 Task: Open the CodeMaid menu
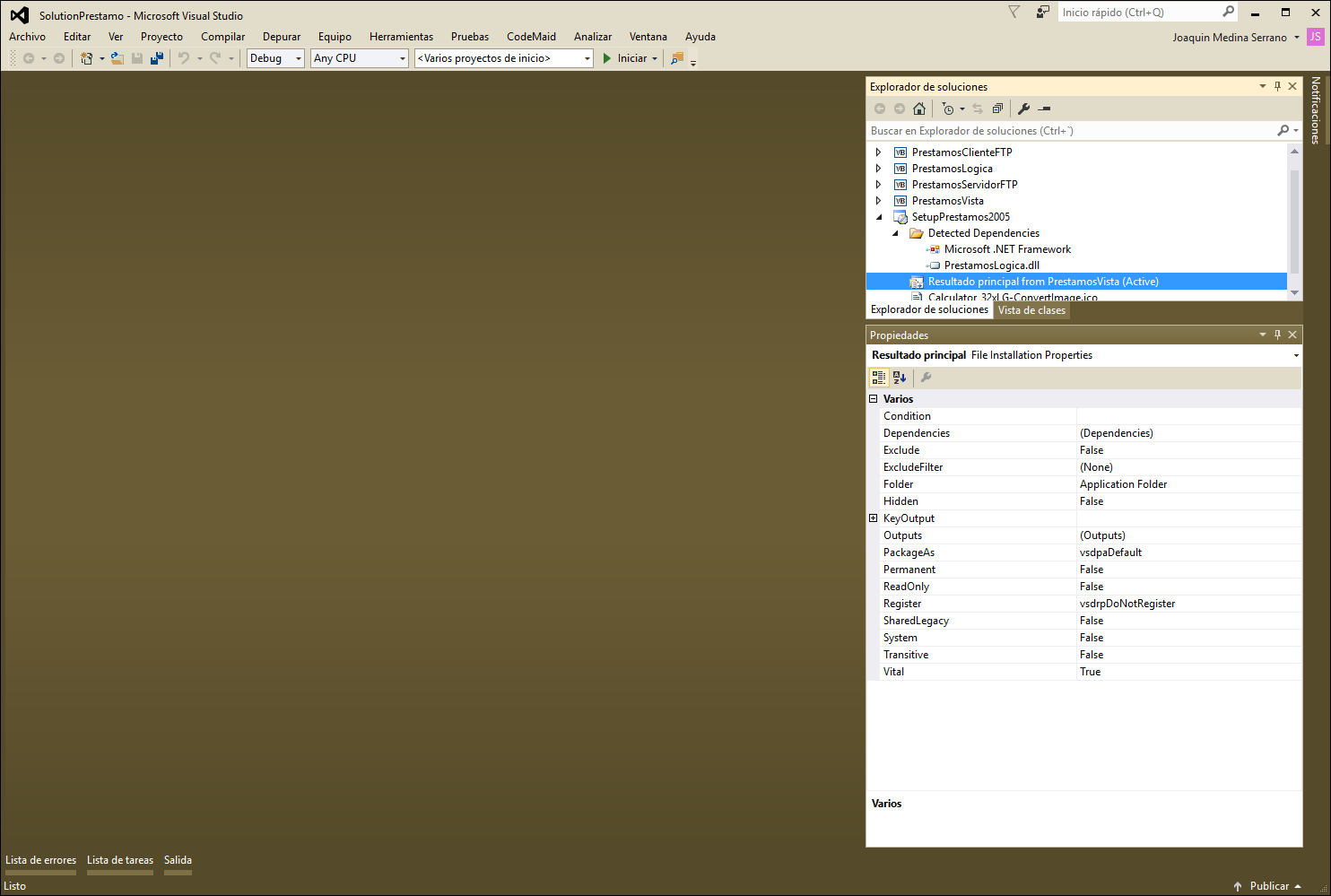(x=531, y=37)
